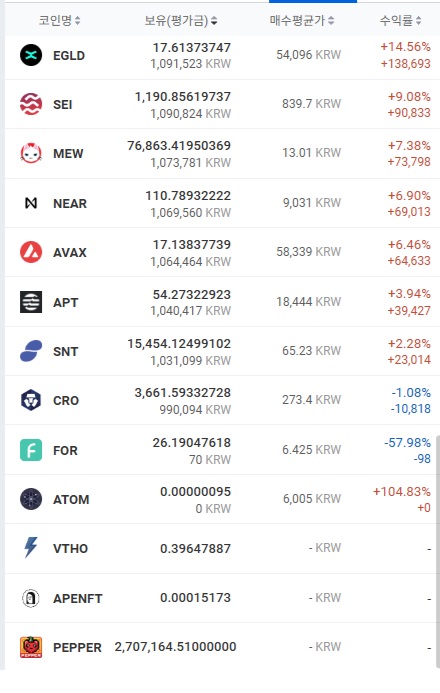Sort by 코인명 column arrows

(x=77, y=20)
